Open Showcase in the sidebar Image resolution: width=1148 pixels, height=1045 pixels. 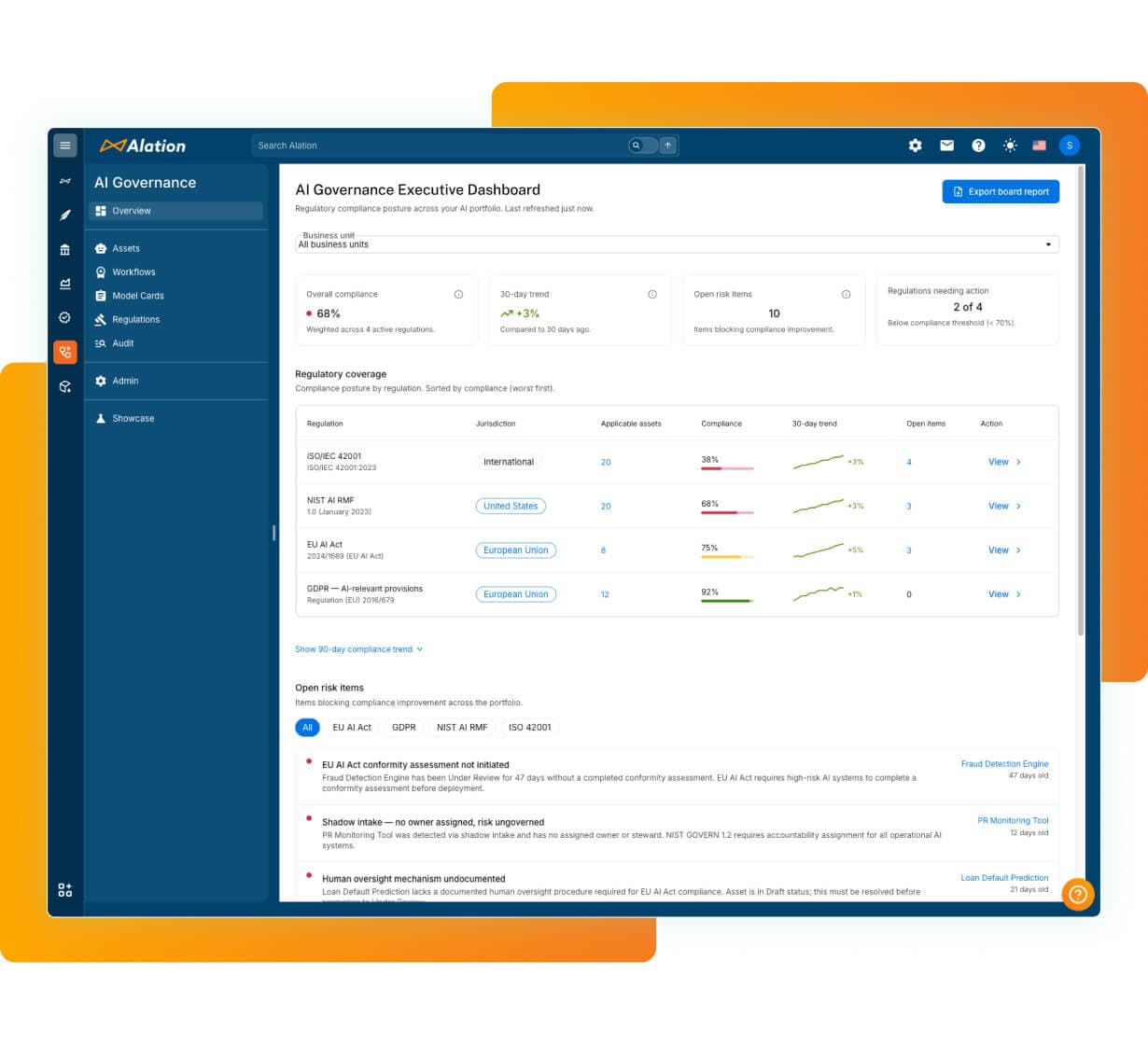pos(175,418)
